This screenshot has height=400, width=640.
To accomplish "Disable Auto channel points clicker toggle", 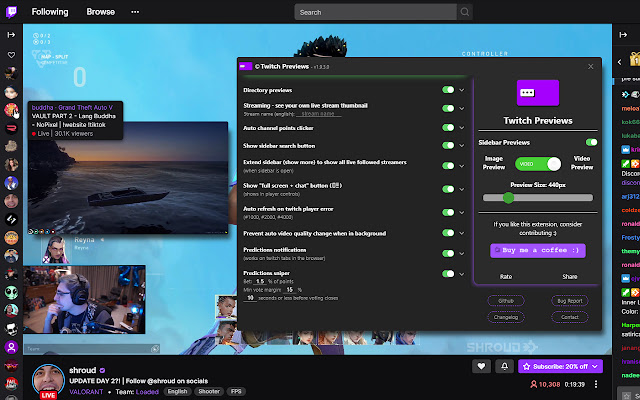I will tap(447, 127).
